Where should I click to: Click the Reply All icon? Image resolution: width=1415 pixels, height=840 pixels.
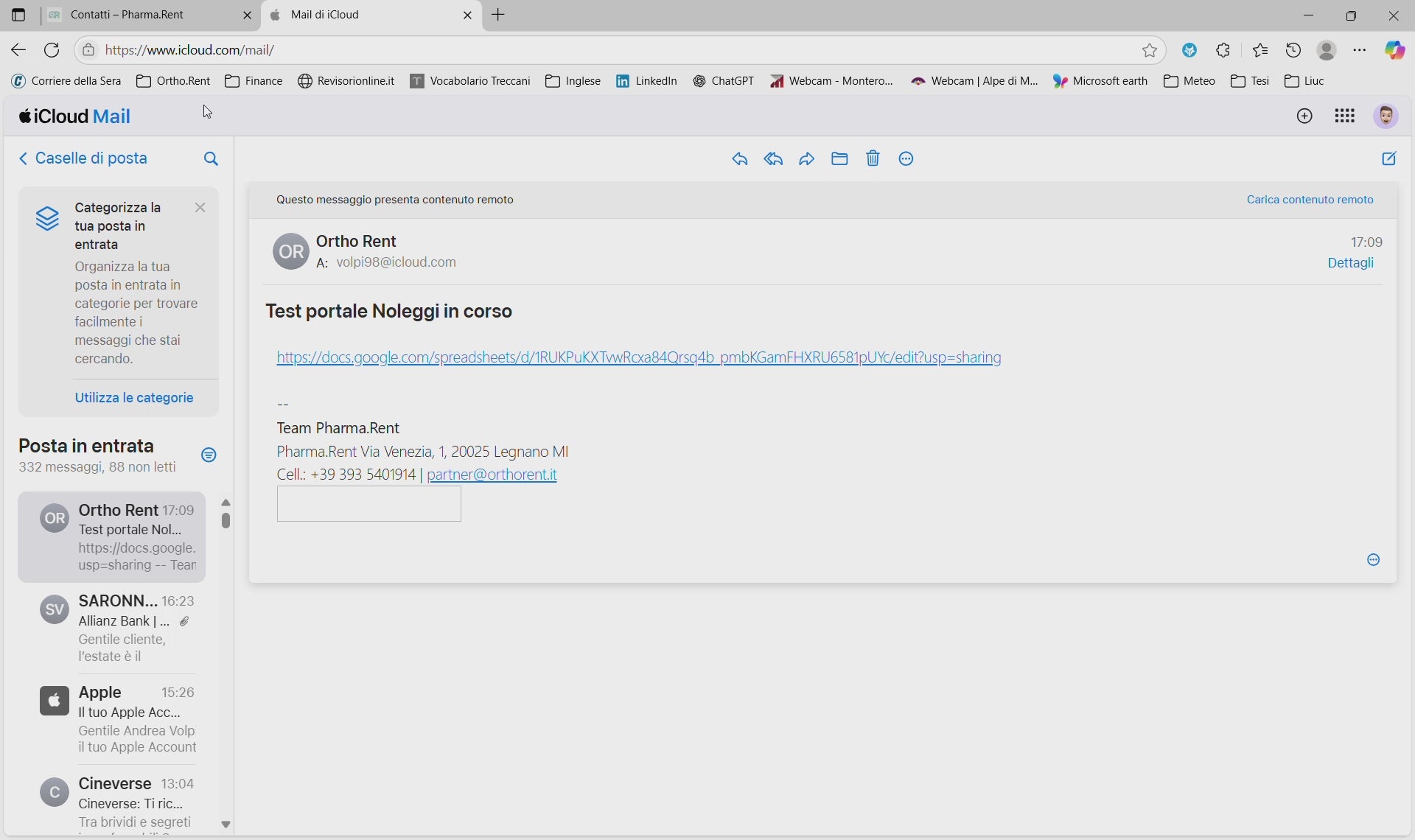[x=773, y=159]
